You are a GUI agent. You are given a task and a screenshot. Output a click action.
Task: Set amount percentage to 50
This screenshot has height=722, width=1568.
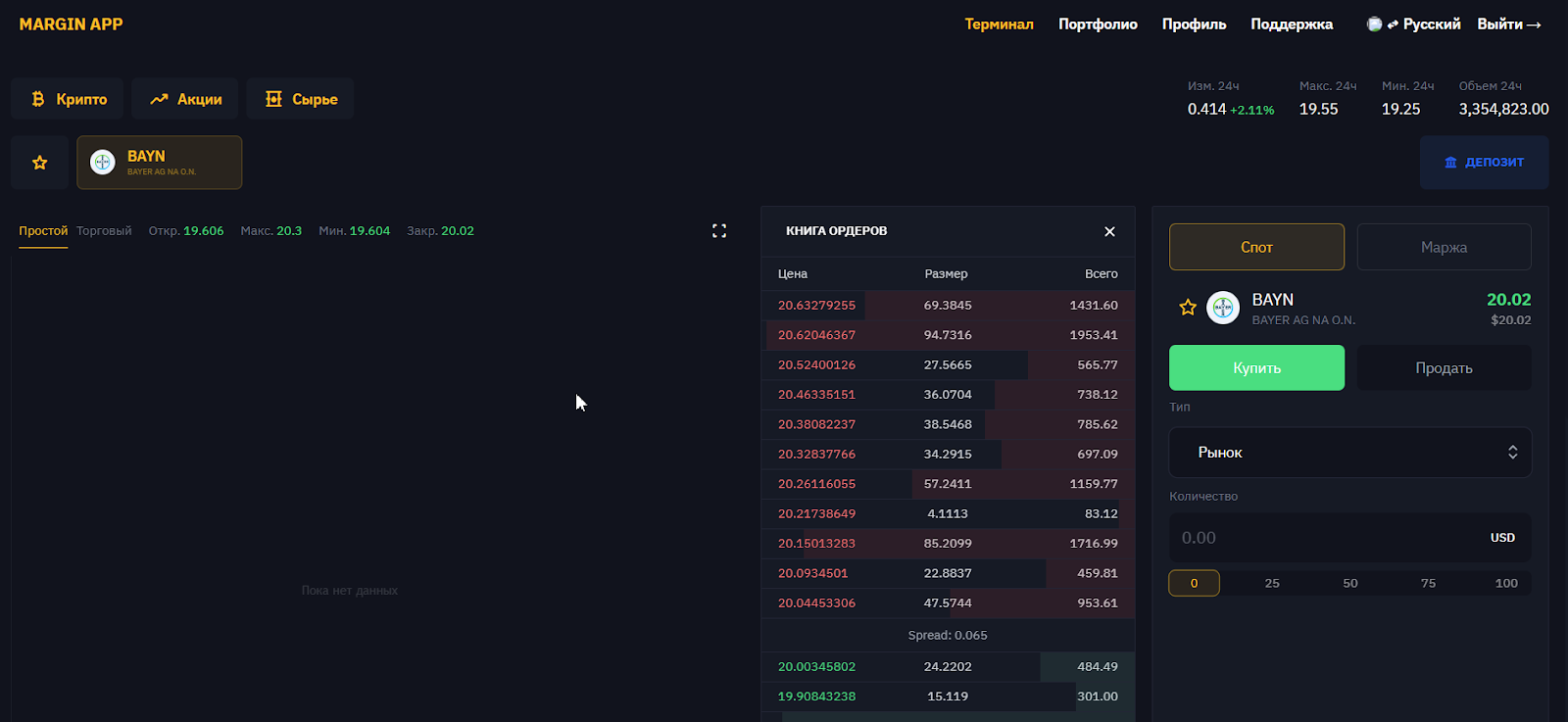1350,583
